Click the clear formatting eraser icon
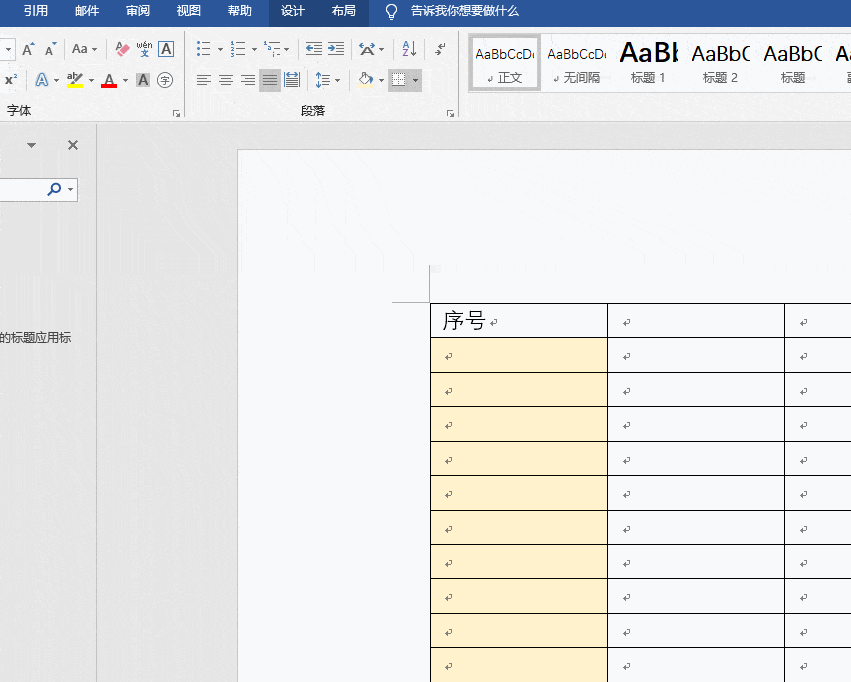This screenshot has height=682, width=851. (122, 49)
